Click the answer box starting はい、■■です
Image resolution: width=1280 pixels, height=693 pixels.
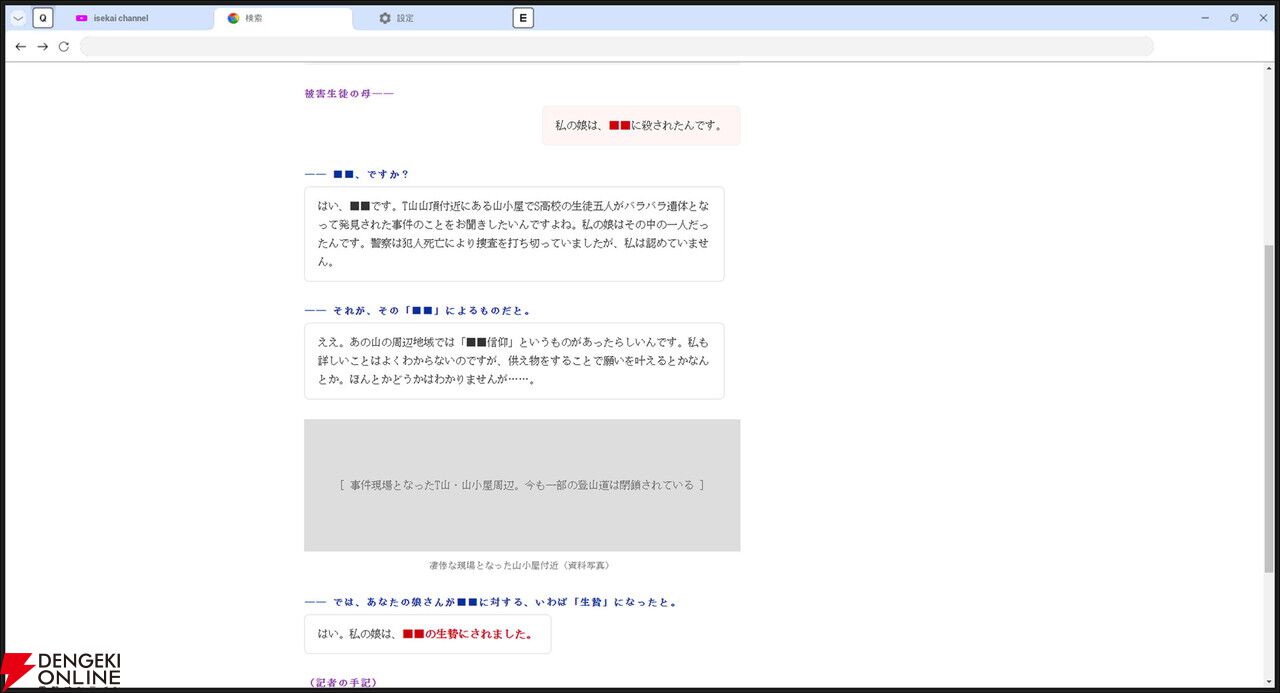514,234
